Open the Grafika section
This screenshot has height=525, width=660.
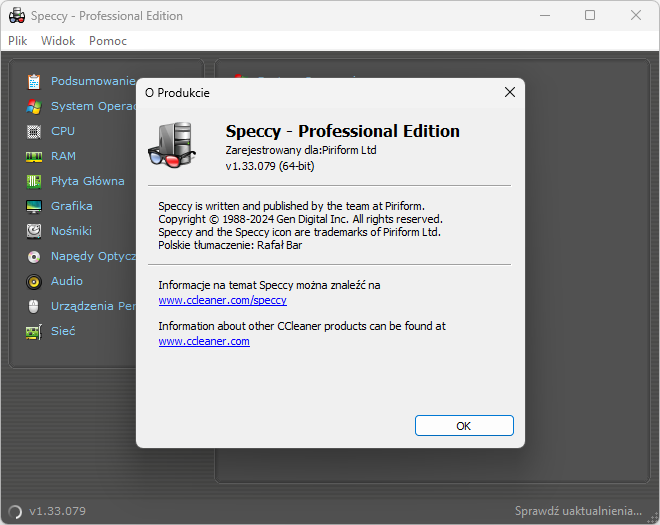point(72,206)
